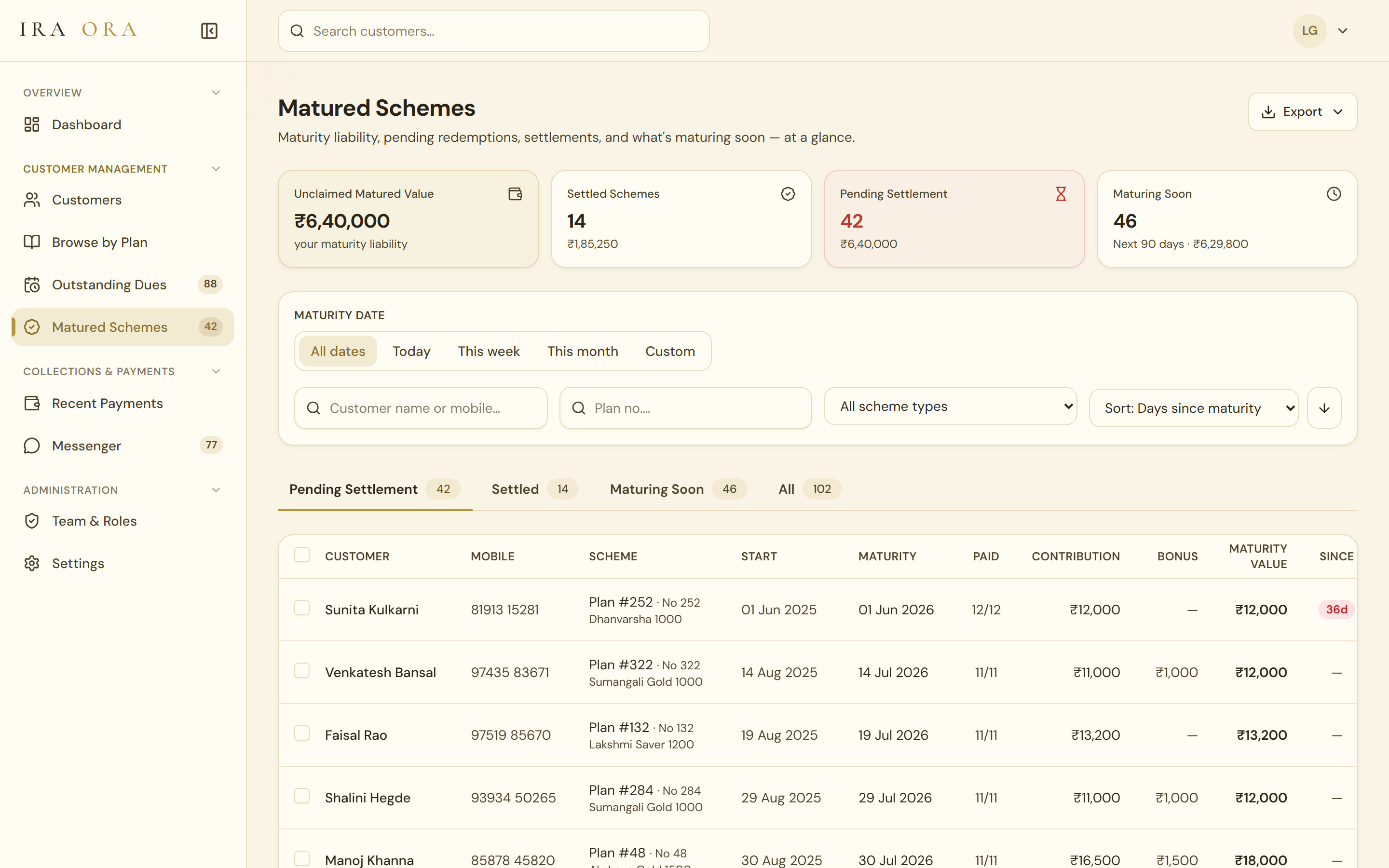
Task: Open the Export dropdown menu
Action: coord(1302,112)
